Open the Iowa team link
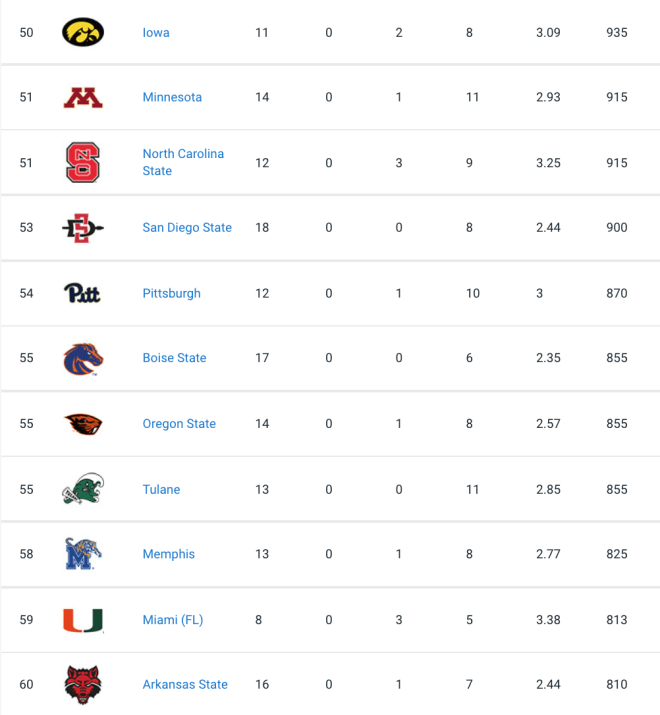Screen dimensions: 660x715 click(156, 33)
